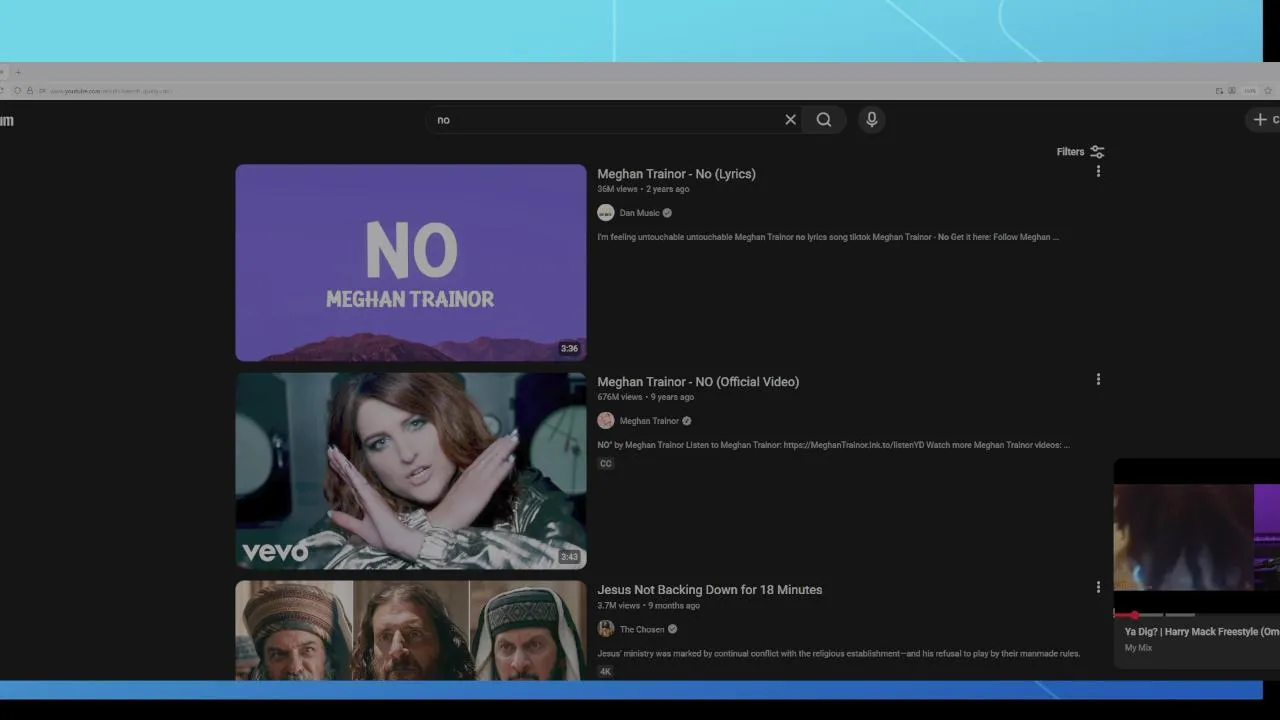Image resolution: width=1280 pixels, height=720 pixels.
Task: Open more options for Meghan Trainor - NO (Official Video)
Action: point(1098,380)
